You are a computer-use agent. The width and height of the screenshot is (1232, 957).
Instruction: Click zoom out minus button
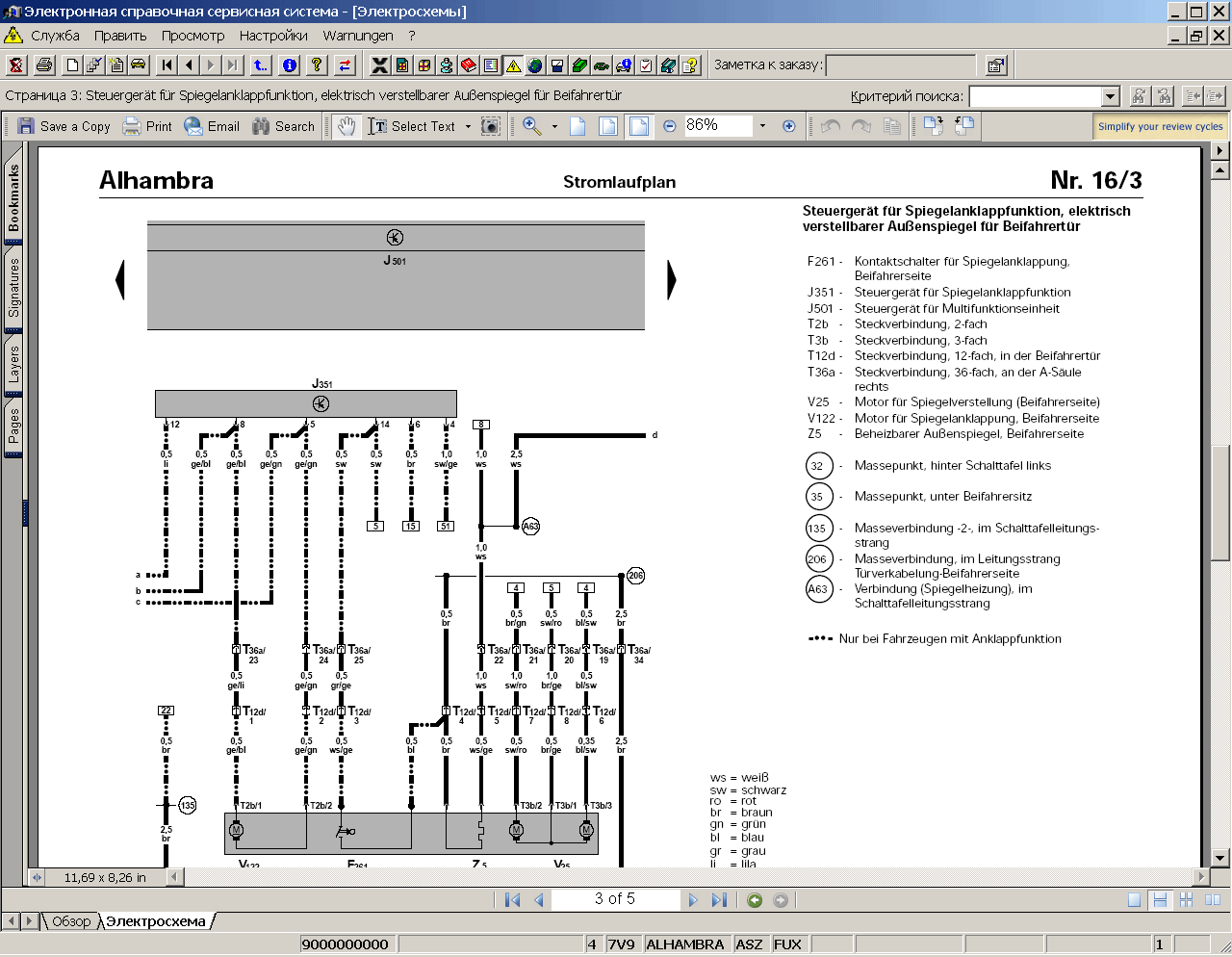pyautogui.click(x=670, y=126)
